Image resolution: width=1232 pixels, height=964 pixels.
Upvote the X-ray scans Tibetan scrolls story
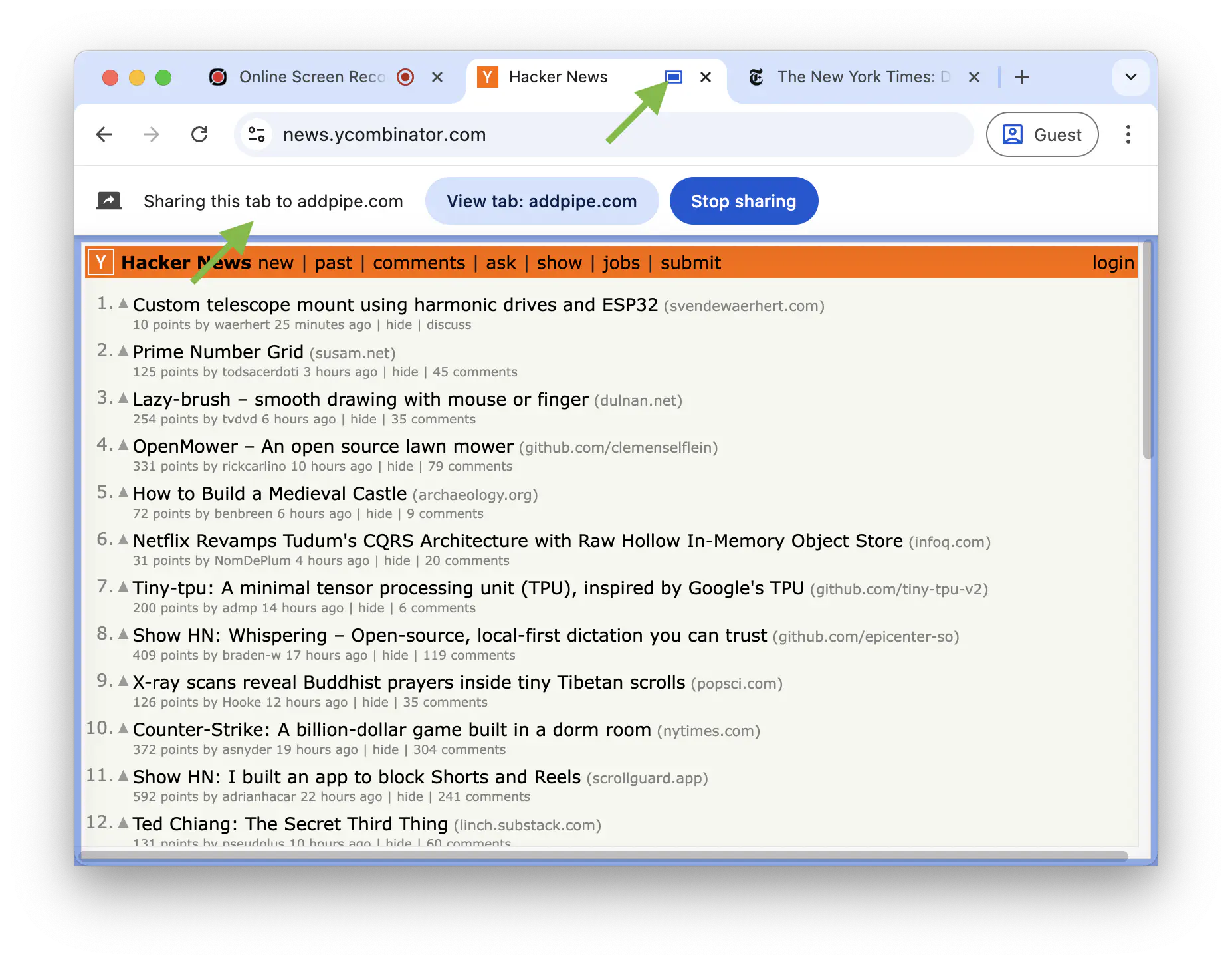click(x=123, y=681)
